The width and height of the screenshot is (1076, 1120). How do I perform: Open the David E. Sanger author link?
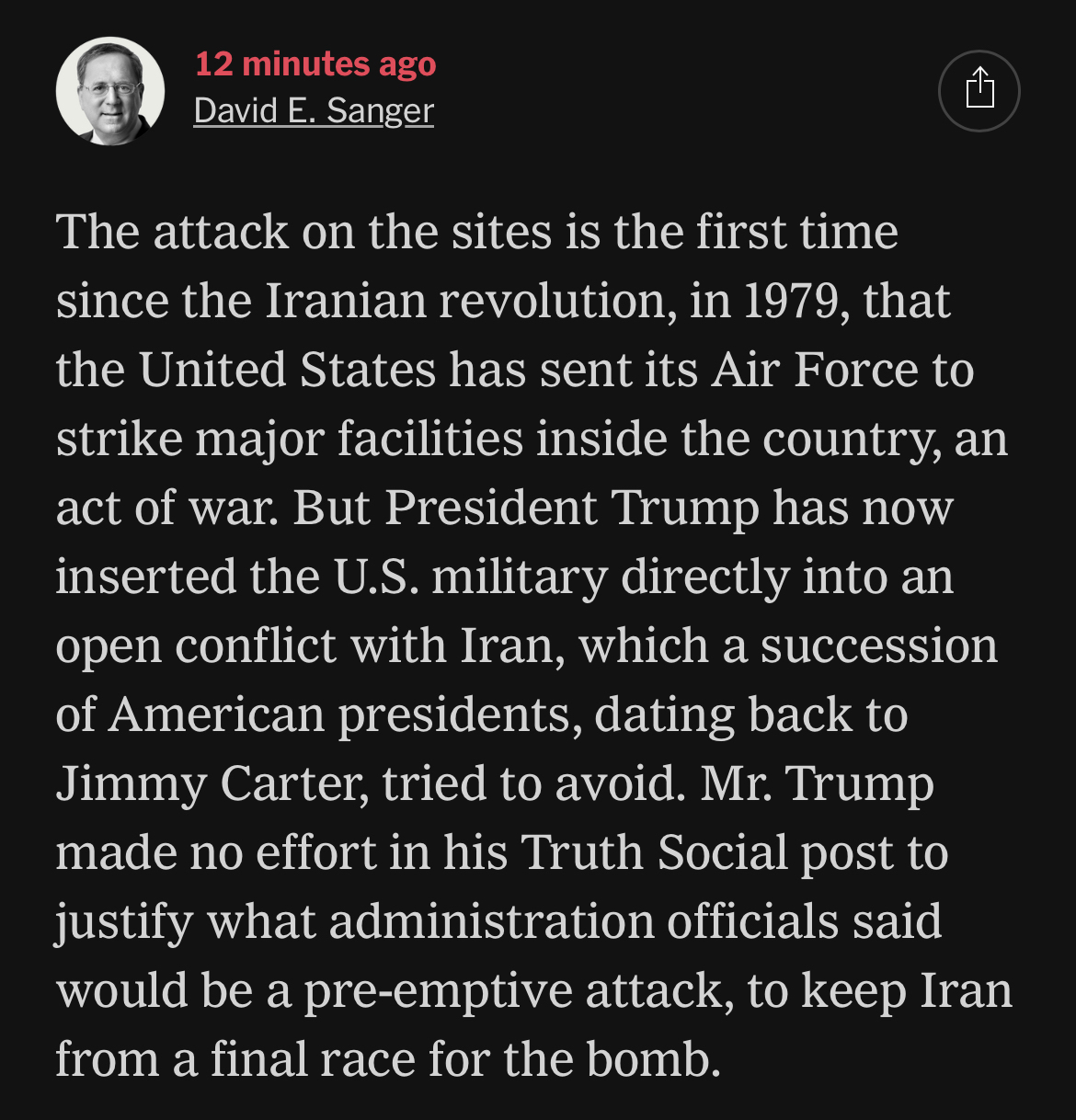tap(314, 110)
